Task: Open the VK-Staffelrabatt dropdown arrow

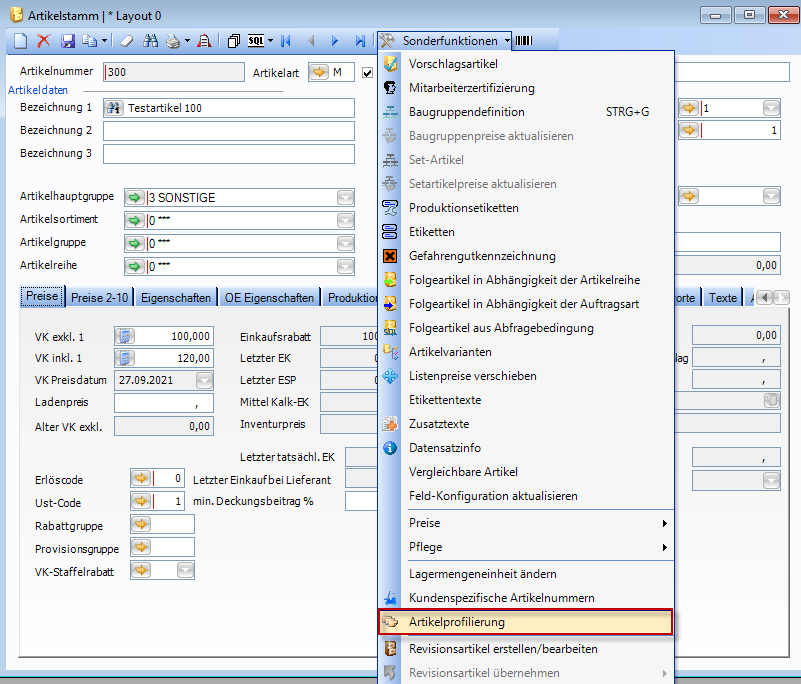Action: click(x=185, y=569)
